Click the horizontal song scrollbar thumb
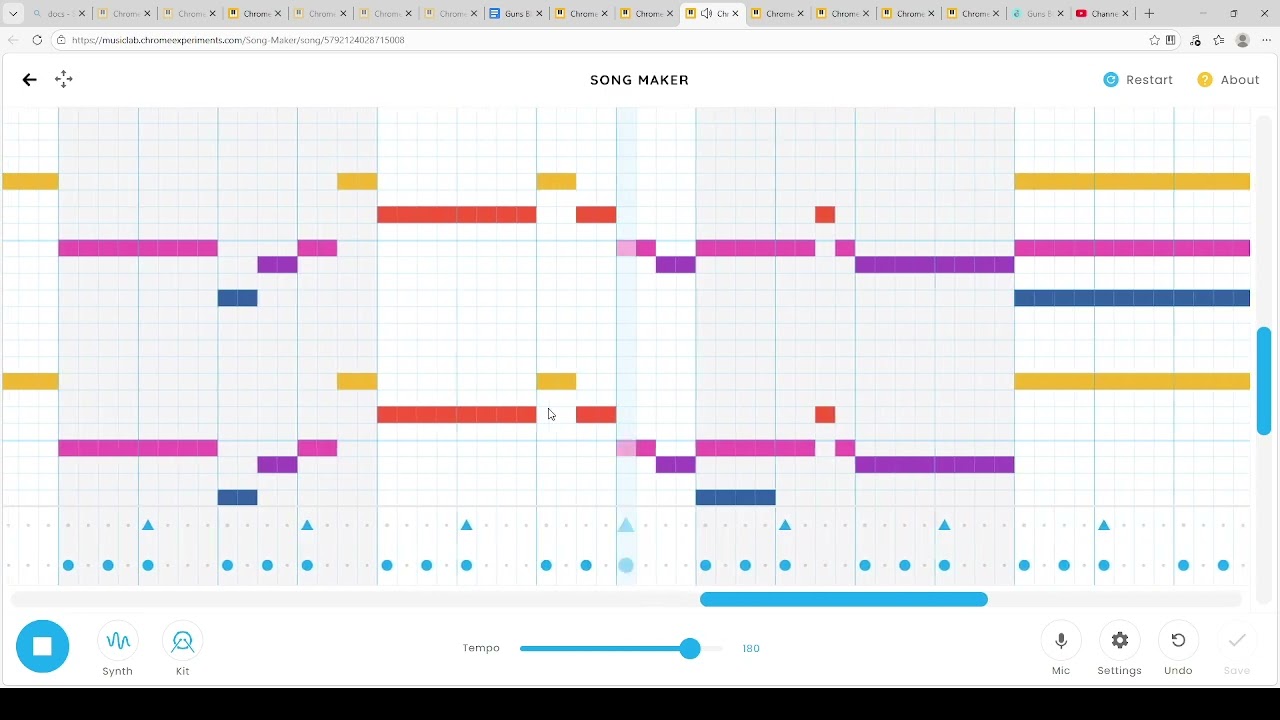The image size is (1280, 720). (844, 599)
